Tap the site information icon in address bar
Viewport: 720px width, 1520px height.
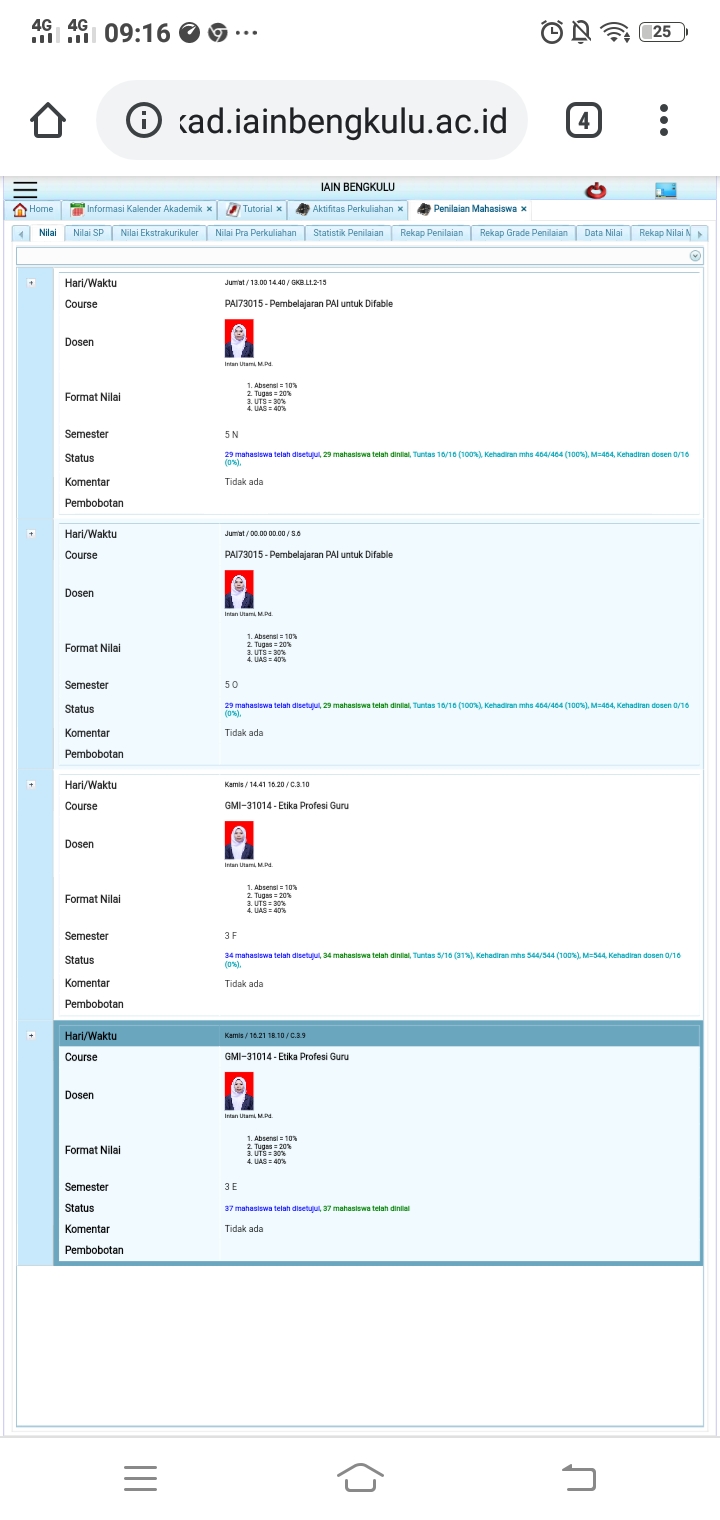point(144,121)
